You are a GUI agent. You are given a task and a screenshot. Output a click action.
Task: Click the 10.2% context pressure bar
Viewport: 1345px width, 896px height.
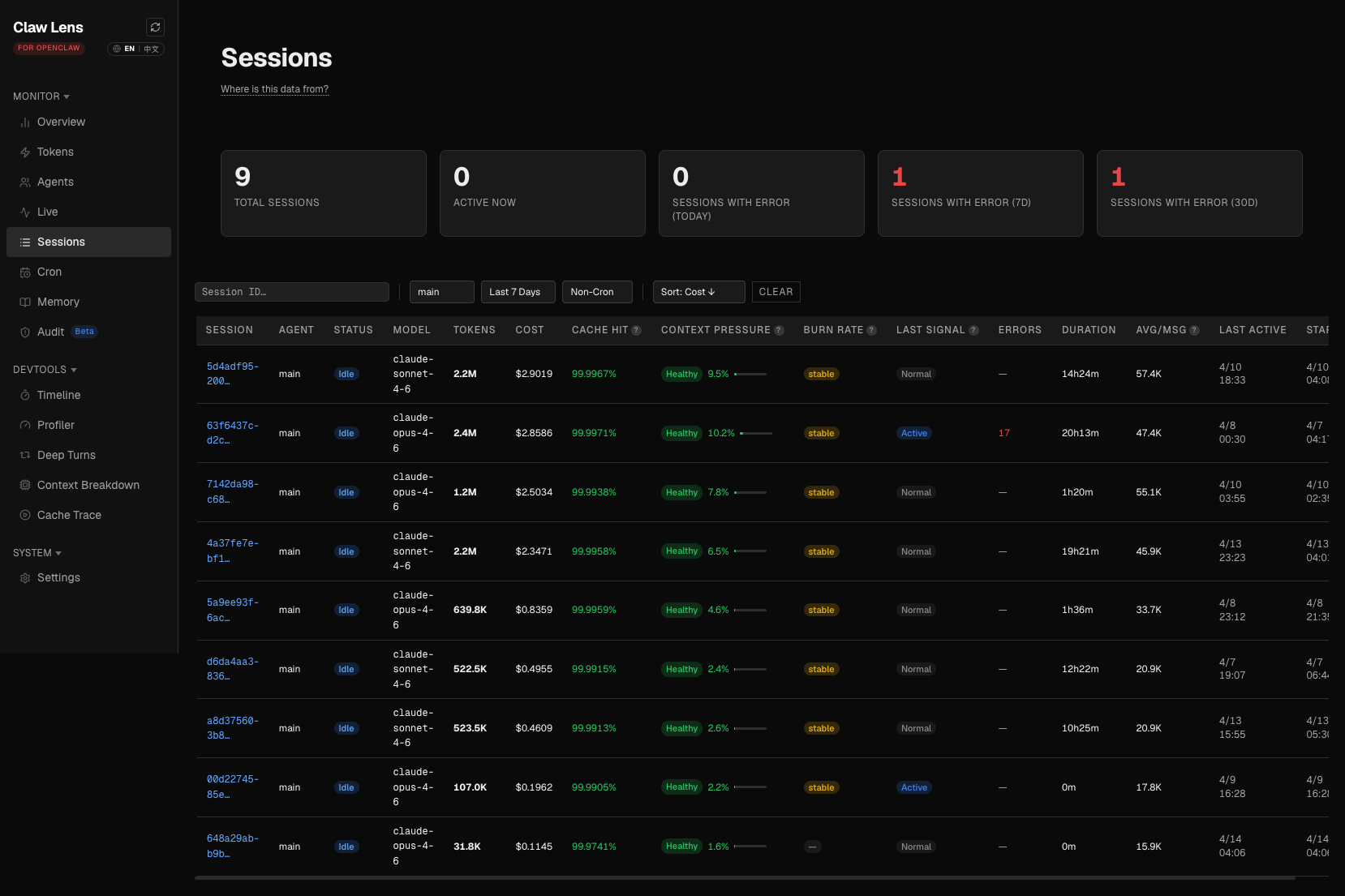pyautogui.click(x=756, y=434)
